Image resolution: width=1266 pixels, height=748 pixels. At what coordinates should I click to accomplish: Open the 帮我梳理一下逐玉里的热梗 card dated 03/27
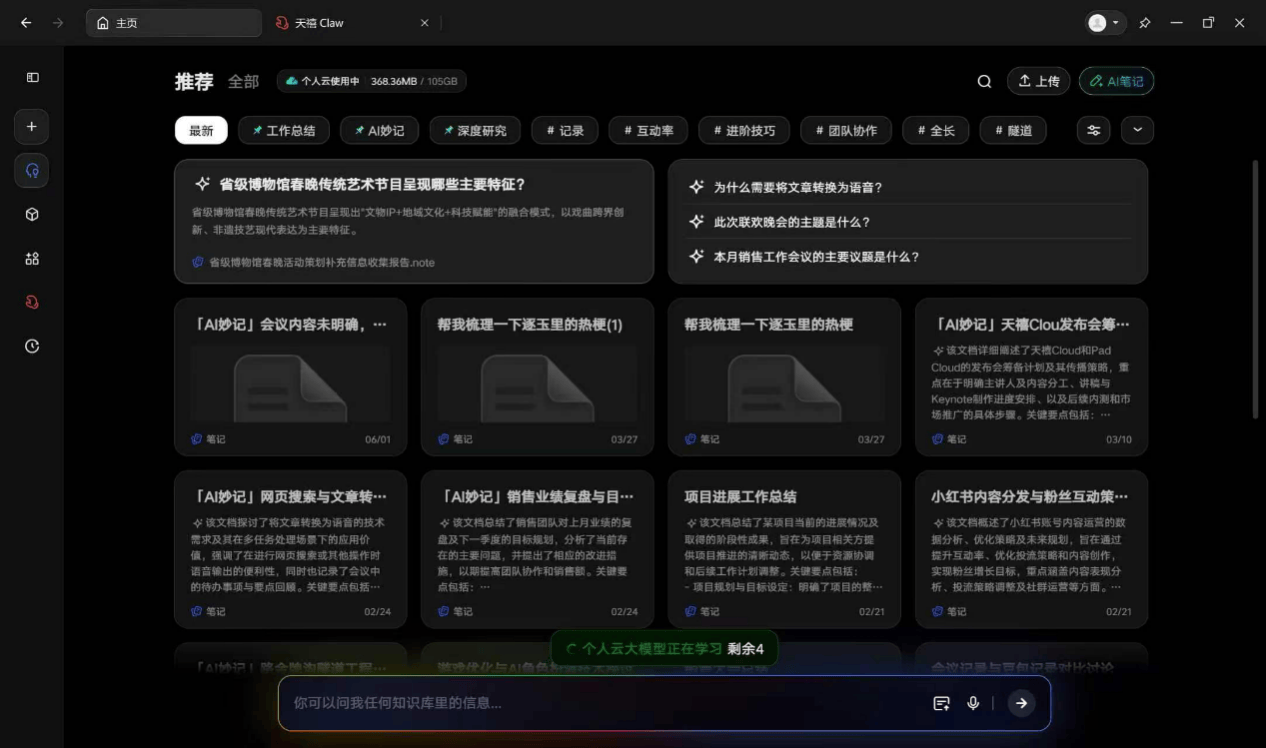point(784,377)
